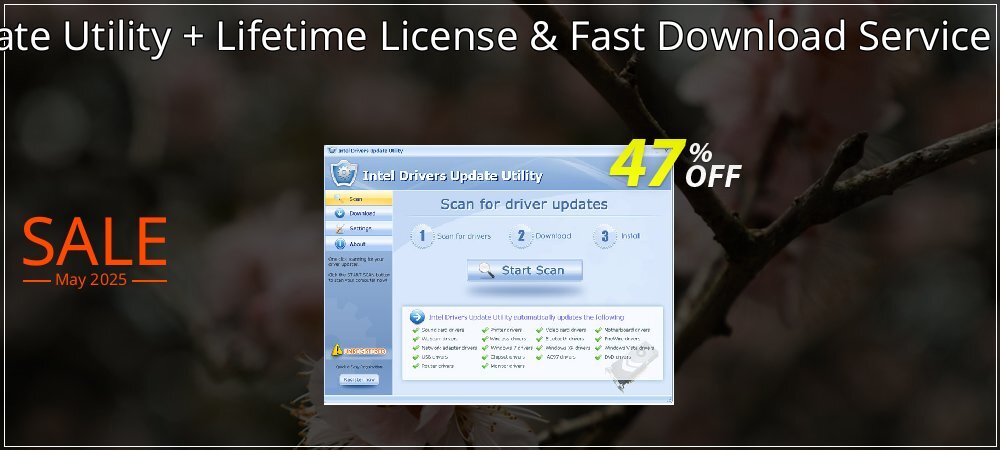Image resolution: width=1000 pixels, height=450 pixels.
Task: Click the 'Network adapter drivers' list entry
Action: click(449, 348)
